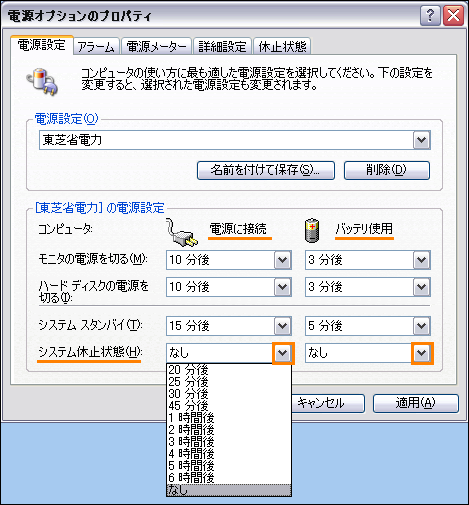Open monitor power-off dropdown for plugged in
The image size is (469, 505).
282,260
